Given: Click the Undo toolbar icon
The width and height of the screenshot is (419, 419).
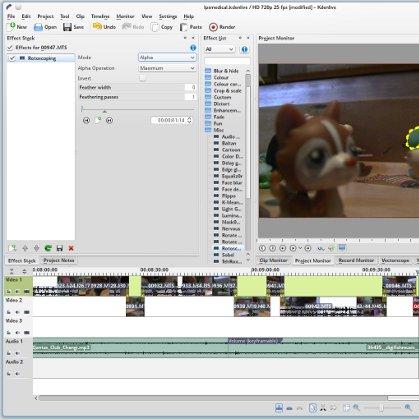Looking at the screenshot, I should pyautogui.click(x=97, y=27).
